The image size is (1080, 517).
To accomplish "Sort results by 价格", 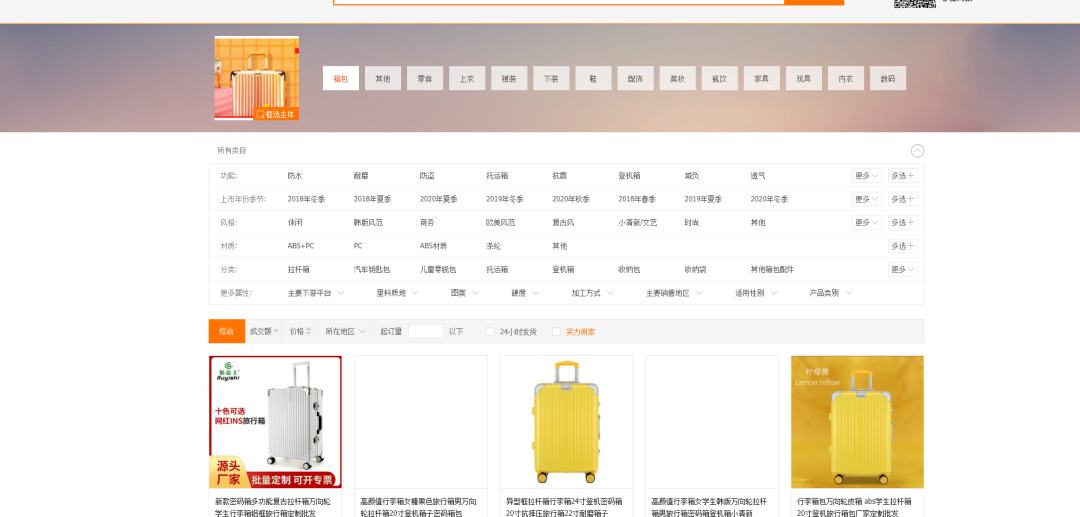I will coord(300,331).
